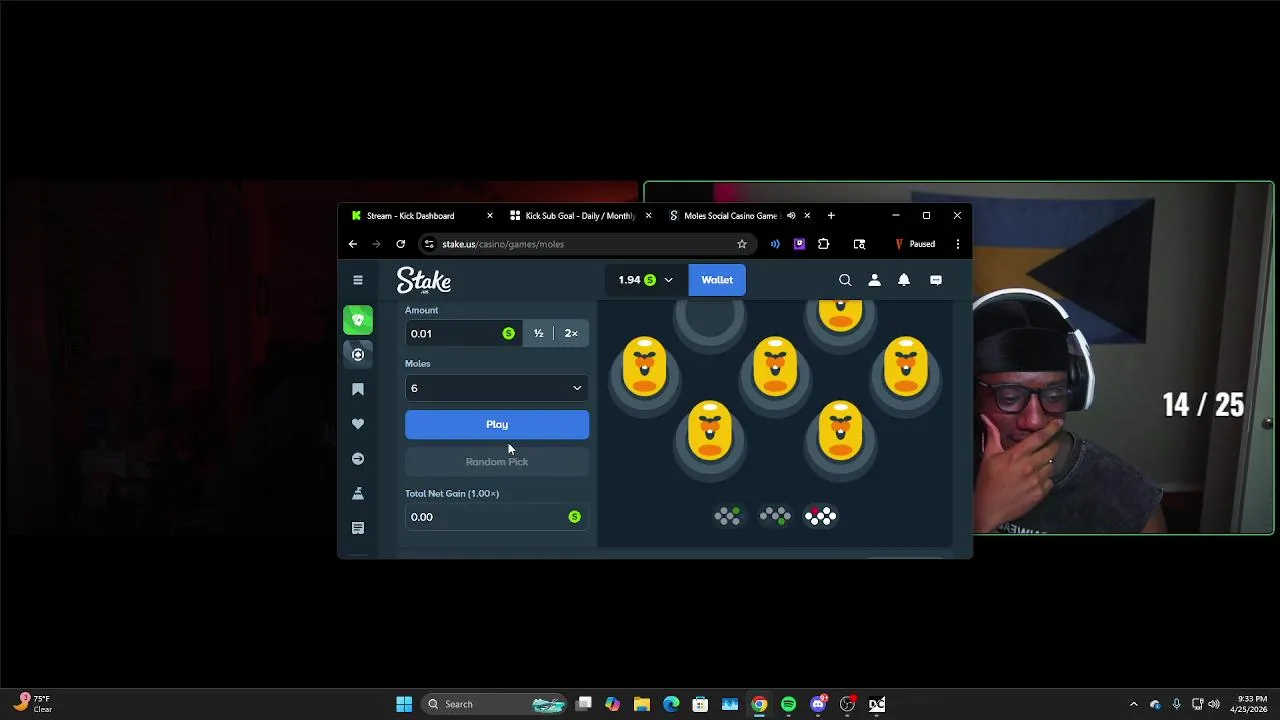
Task: Halve the bet with the ½ button
Action: (x=538, y=333)
